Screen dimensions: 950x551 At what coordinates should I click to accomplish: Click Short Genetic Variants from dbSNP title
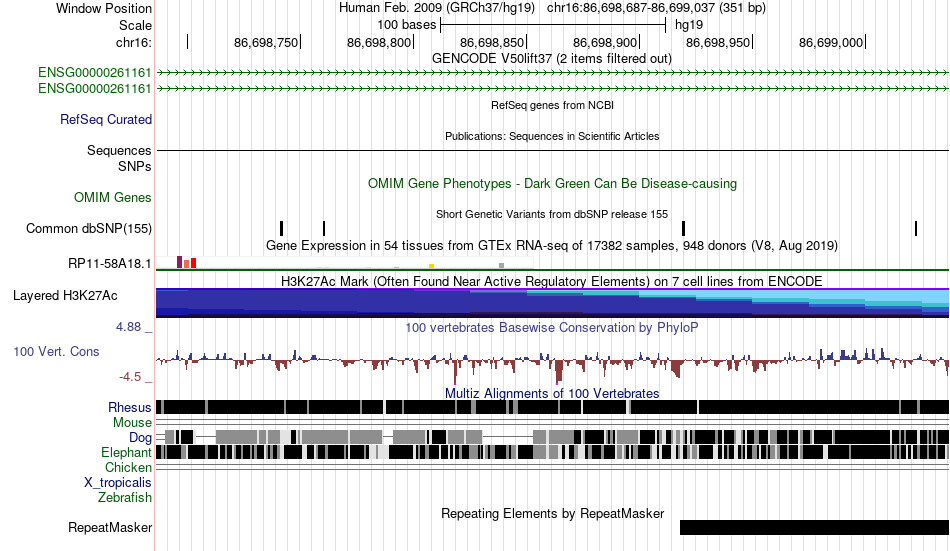pos(552,215)
